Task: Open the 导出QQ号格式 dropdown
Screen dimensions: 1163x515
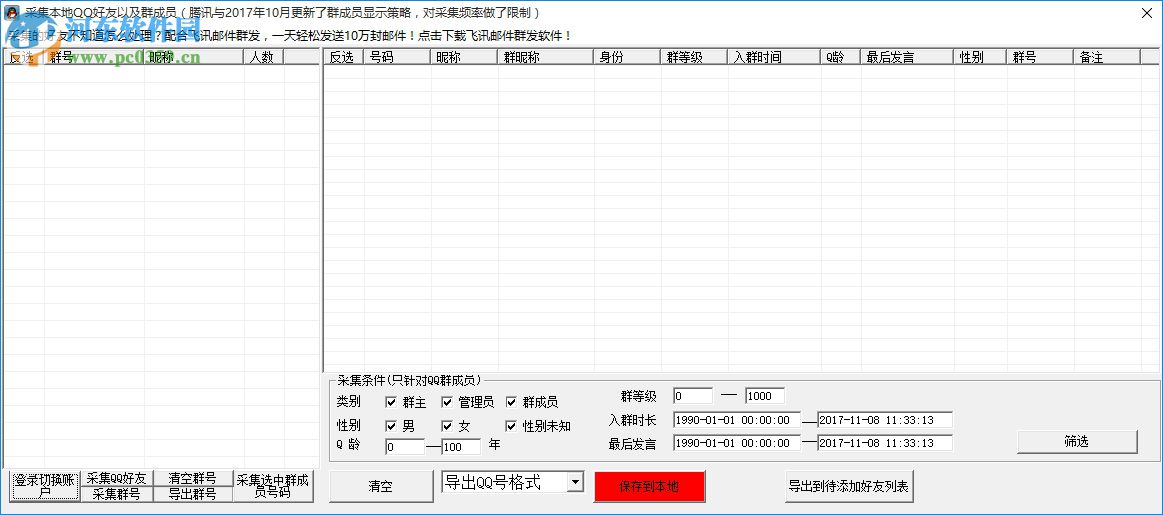Action: pos(575,483)
